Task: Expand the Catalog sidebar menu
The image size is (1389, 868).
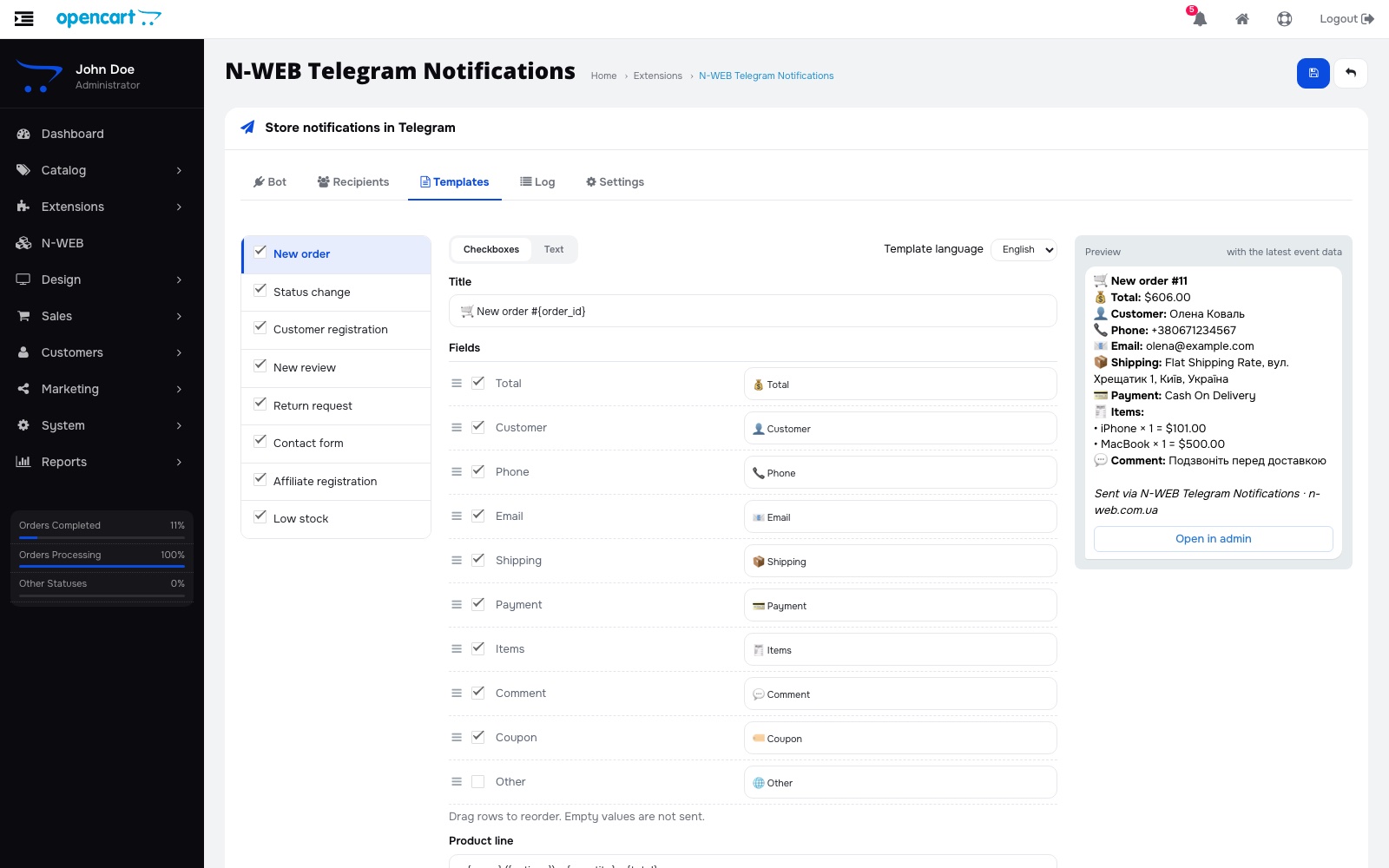Action: (x=102, y=170)
